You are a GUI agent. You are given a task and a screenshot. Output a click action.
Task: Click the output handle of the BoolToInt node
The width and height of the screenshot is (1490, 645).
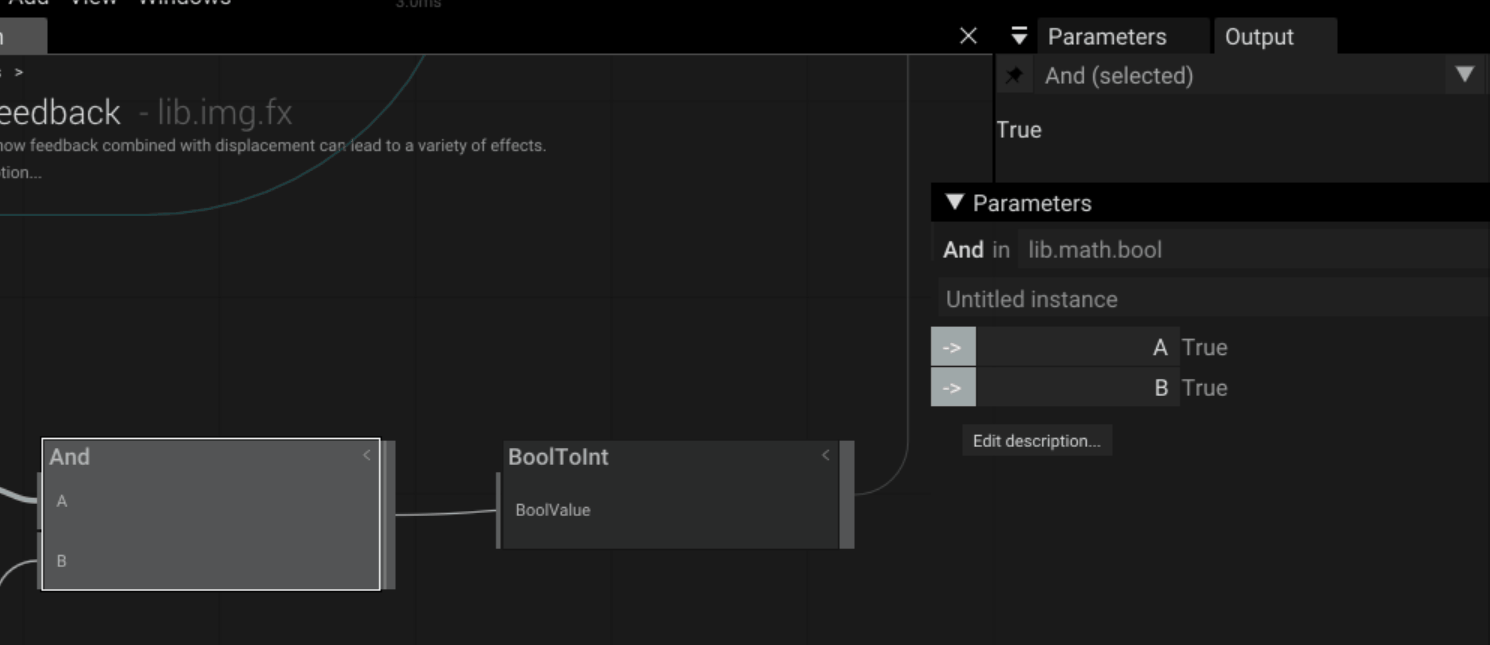(847, 495)
